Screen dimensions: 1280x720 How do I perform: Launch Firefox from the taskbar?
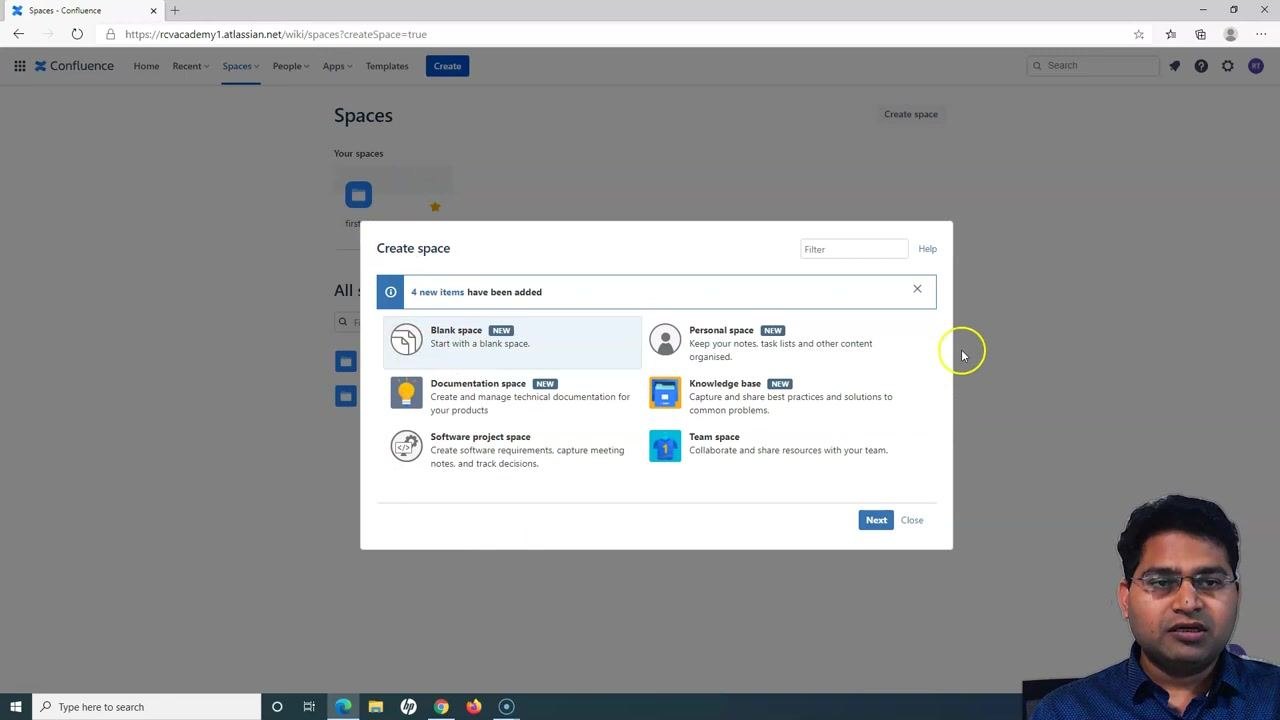[x=474, y=707]
